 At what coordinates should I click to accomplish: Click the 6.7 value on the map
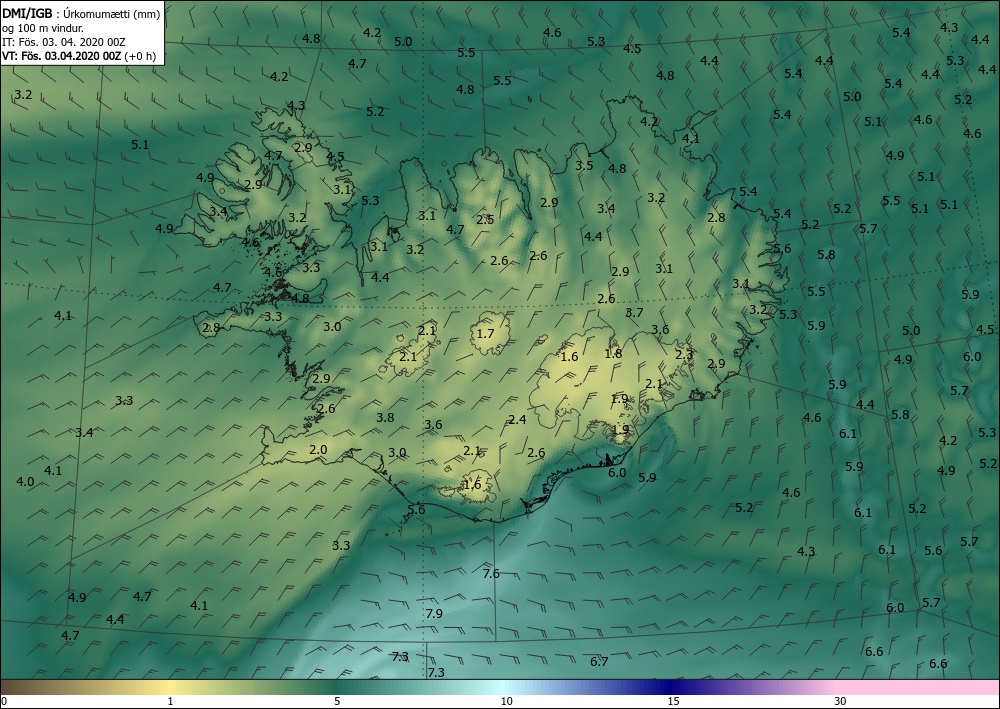coord(599,661)
